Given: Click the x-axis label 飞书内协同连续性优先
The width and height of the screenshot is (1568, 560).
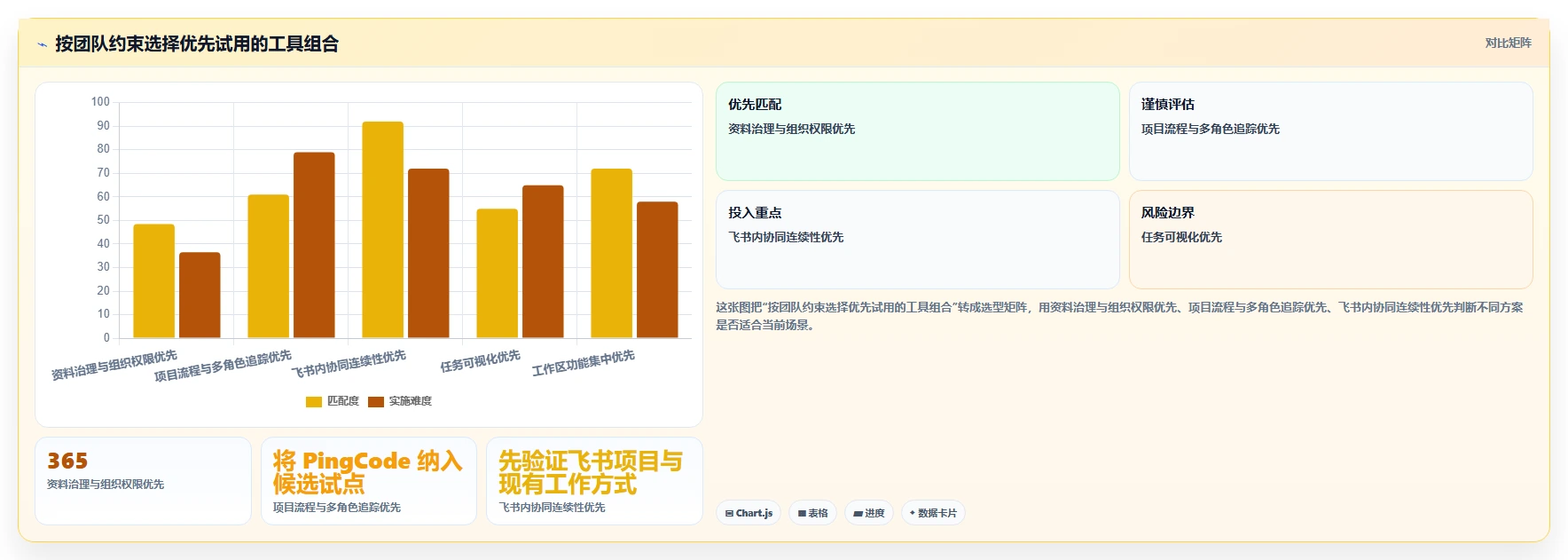Looking at the screenshot, I should pyautogui.click(x=349, y=364).
